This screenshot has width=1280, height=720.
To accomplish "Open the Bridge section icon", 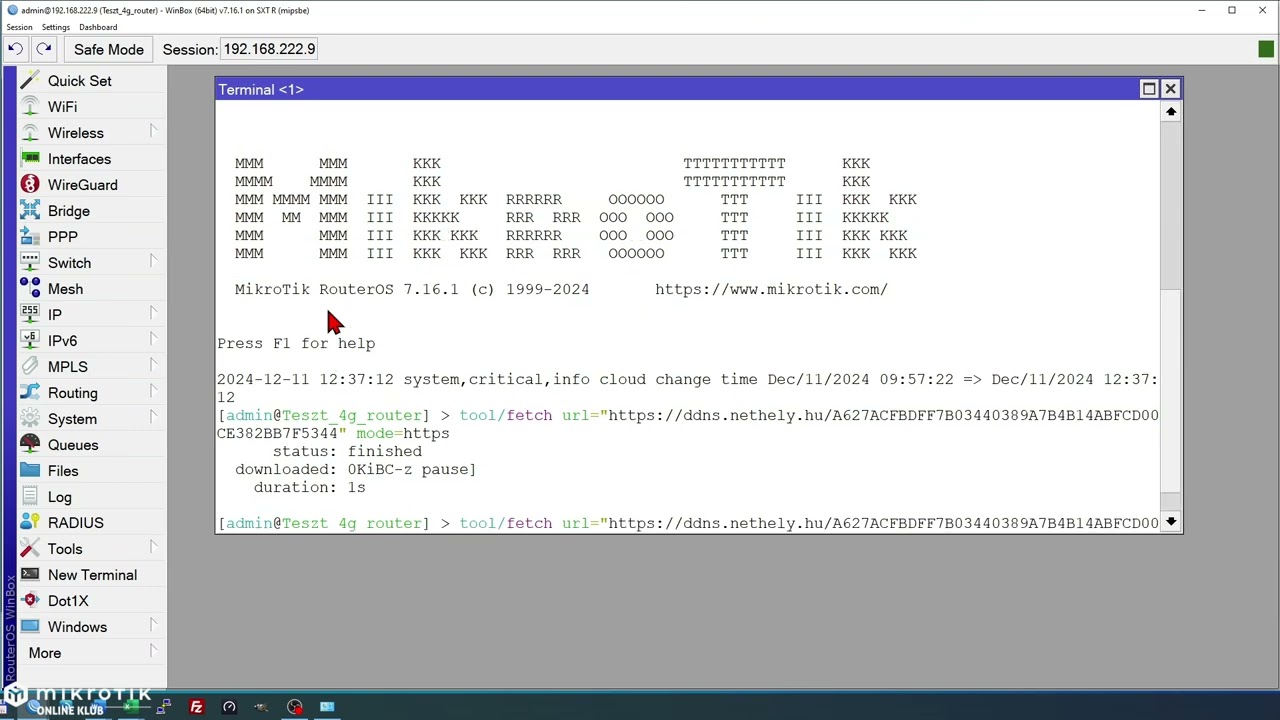I will [30, 211].
